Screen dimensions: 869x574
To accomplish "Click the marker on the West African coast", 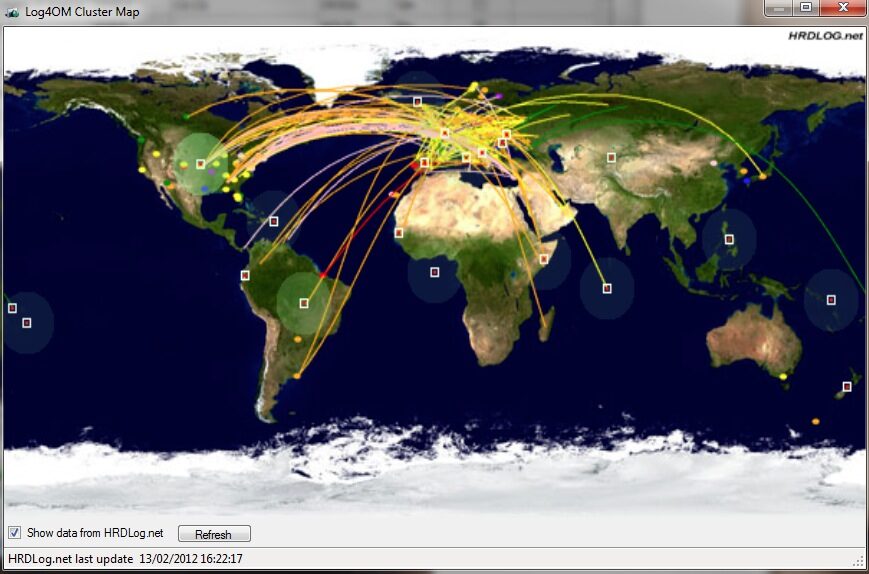I will tap(399, 233).
